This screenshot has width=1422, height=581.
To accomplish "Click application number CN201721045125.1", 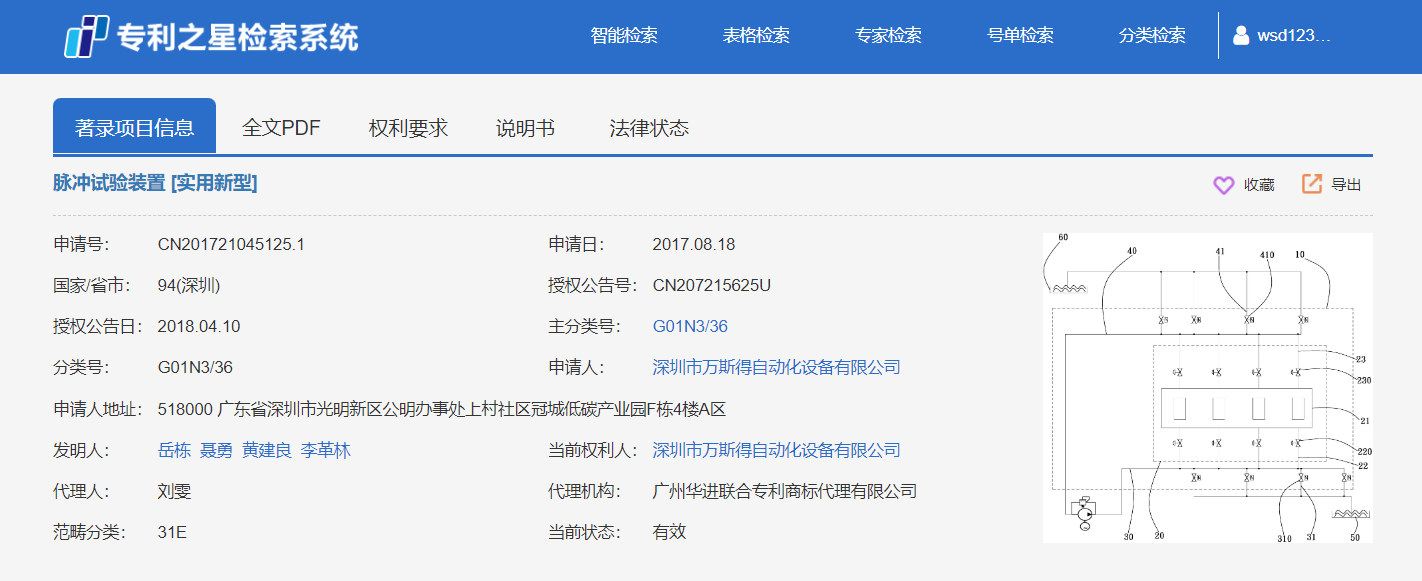I will (x=231, y=244).
